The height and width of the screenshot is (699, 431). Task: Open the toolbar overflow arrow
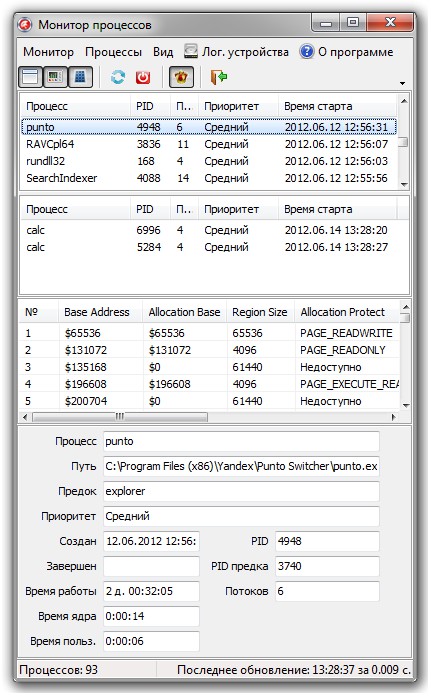coord(402,83)
